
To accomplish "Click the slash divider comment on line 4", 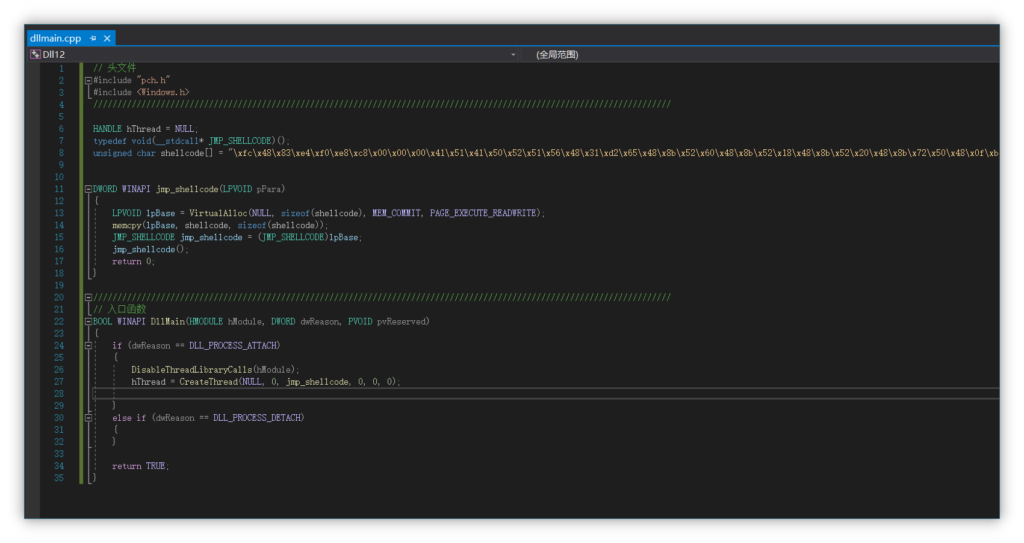I will (382, 105).
